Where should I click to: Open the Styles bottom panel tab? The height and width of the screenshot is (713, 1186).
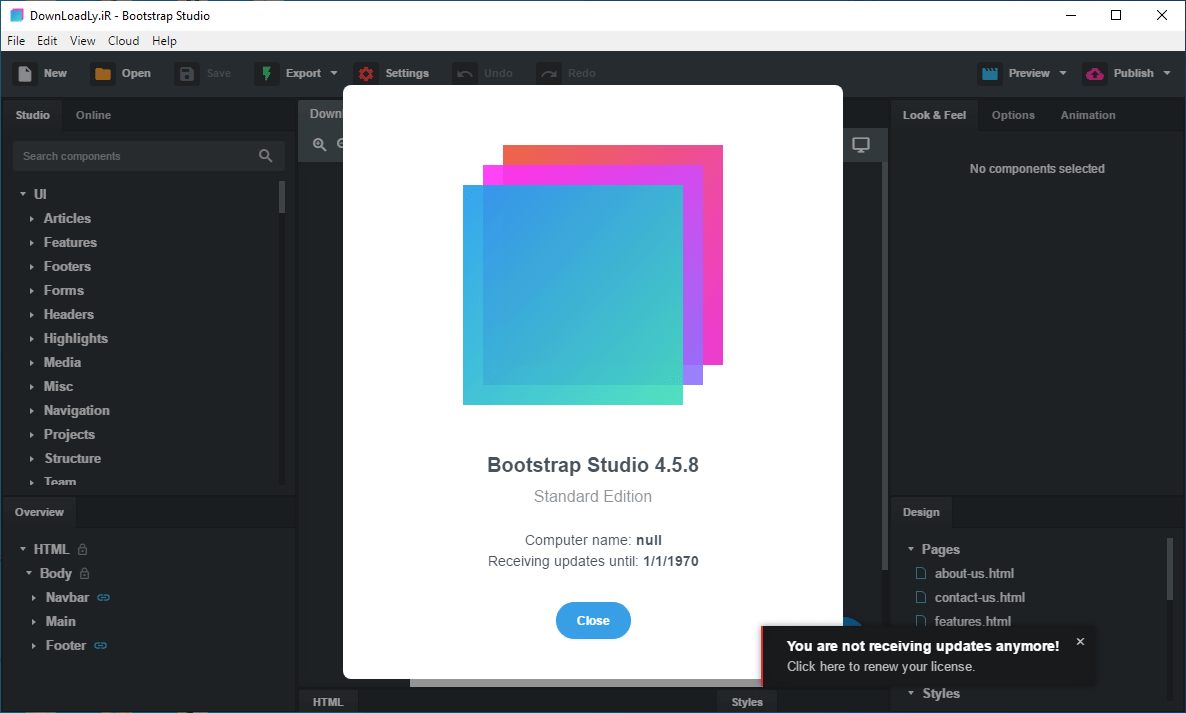747,702
